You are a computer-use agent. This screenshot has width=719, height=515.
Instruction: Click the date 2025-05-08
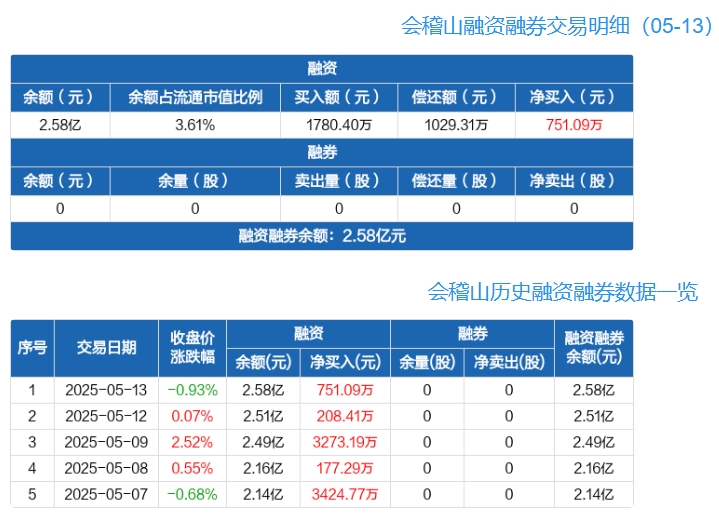point(106,469)
